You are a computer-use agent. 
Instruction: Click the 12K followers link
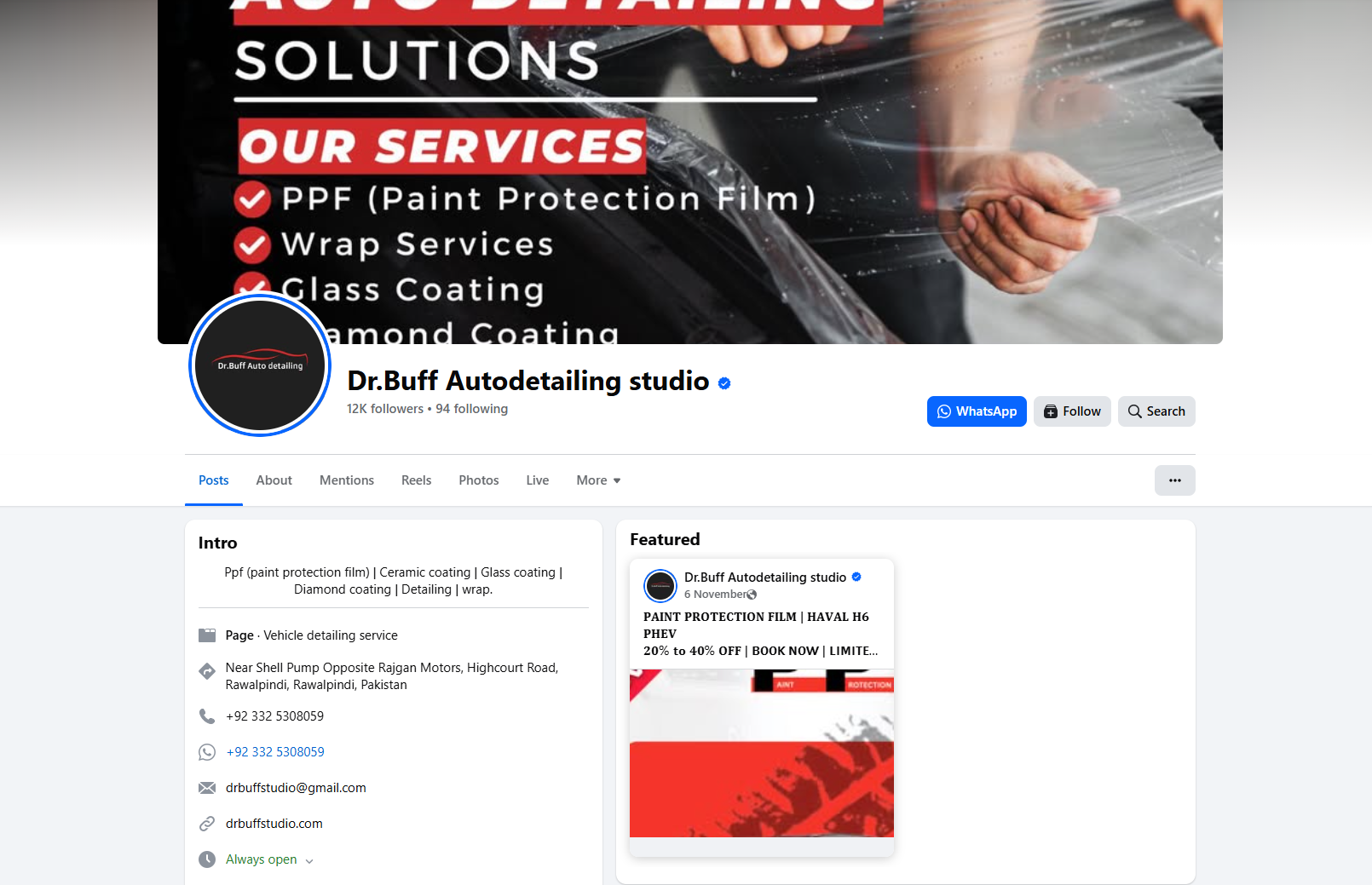[x=385, y=409]
